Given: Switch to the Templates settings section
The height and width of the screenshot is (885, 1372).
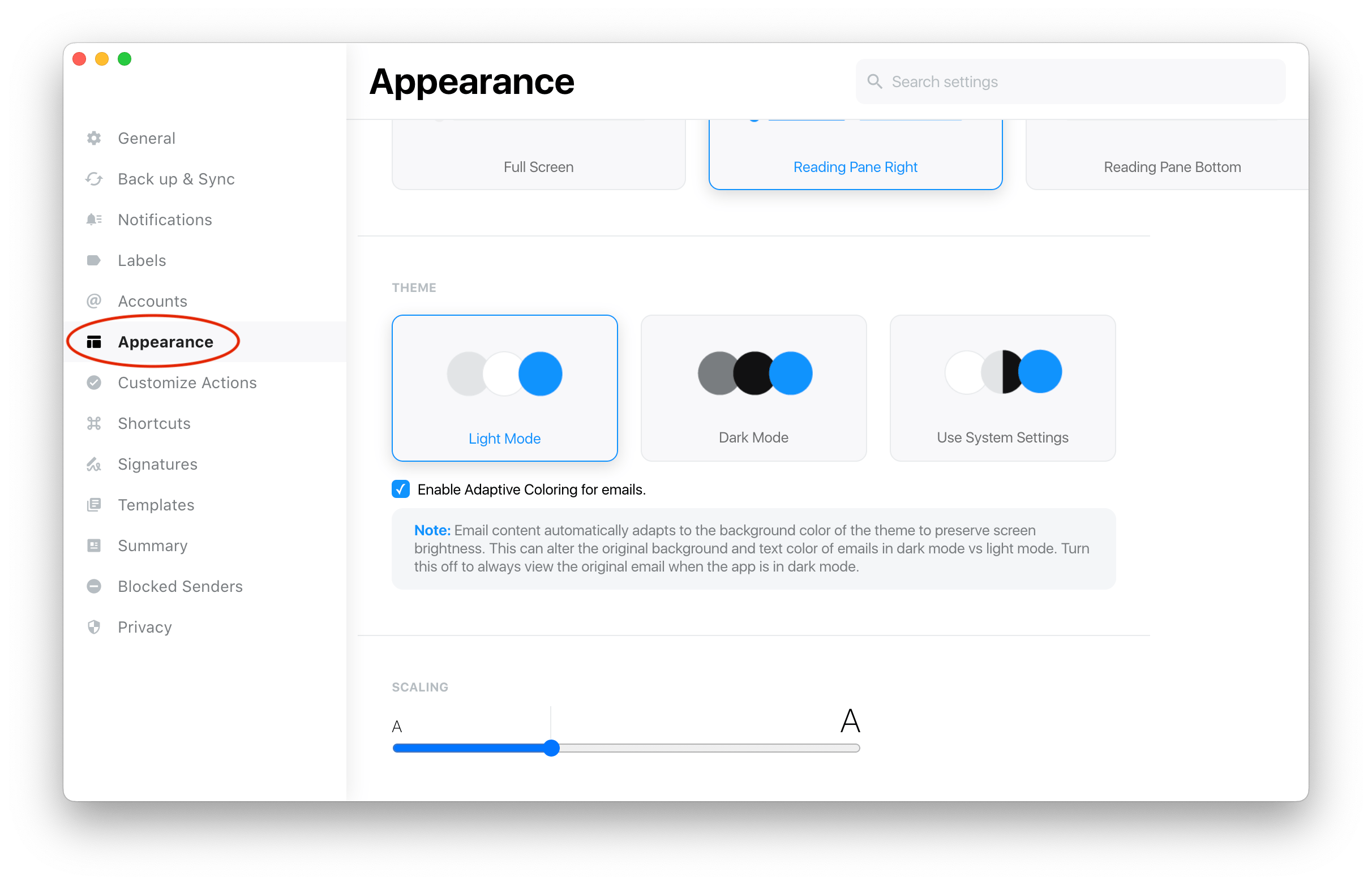Looking at the screenshot, I should 156,505.
